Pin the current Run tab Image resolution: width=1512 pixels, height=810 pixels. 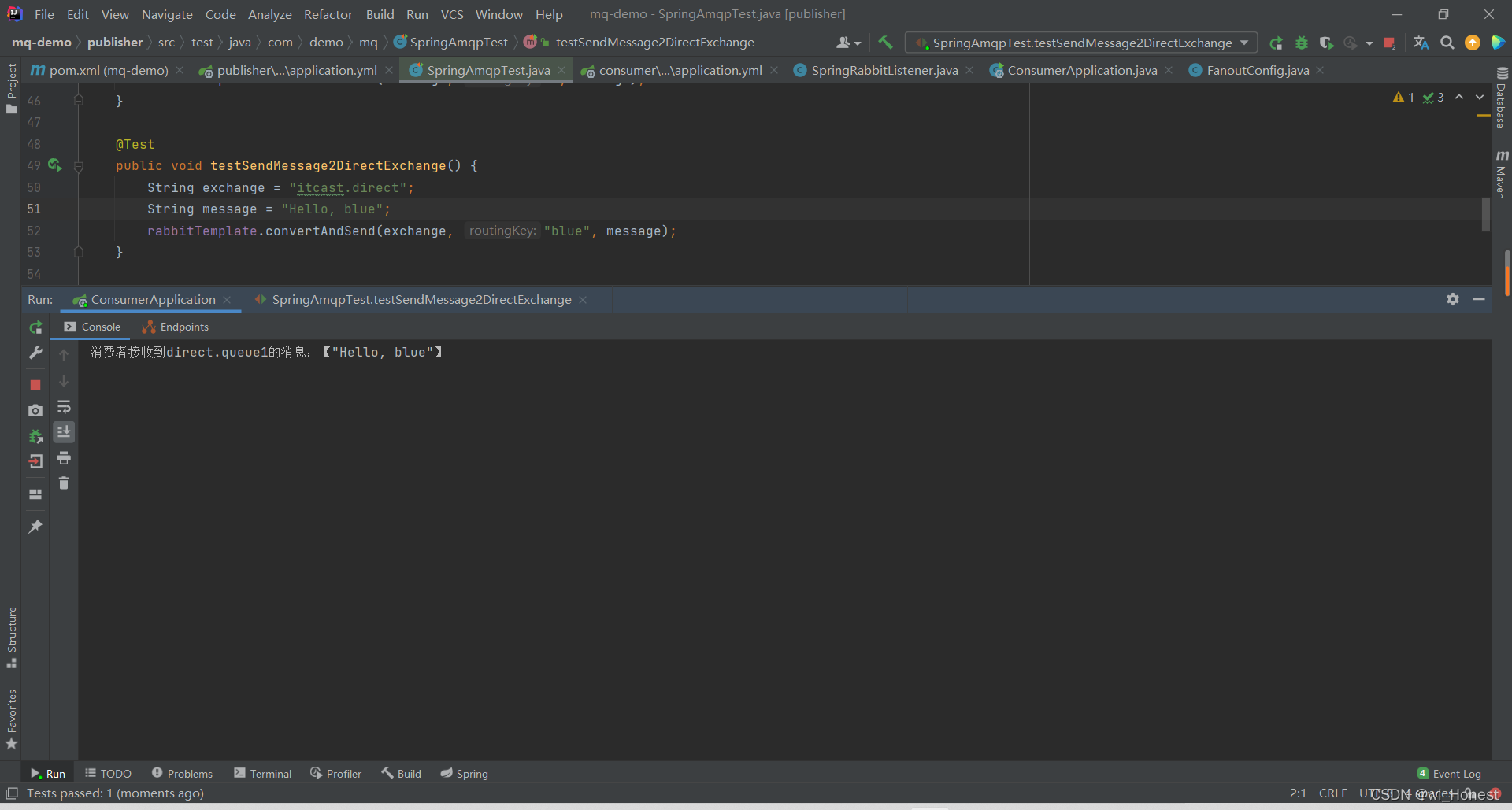[35, 527]
